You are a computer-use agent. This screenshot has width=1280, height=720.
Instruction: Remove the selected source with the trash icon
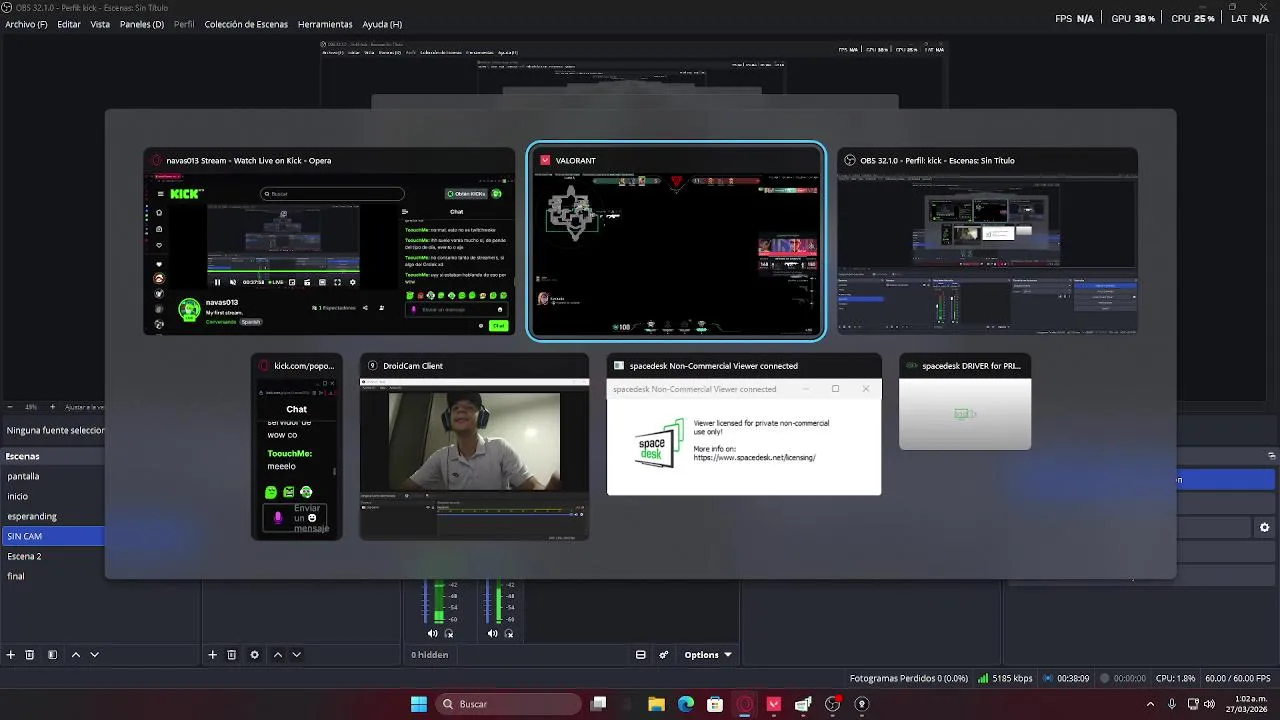(231, 655)
